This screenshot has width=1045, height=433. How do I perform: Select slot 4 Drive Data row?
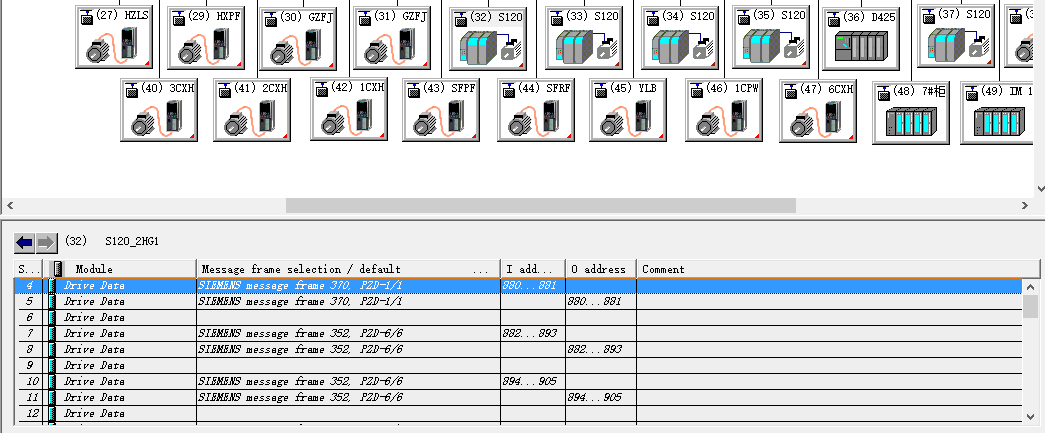[x=519, y=286]
